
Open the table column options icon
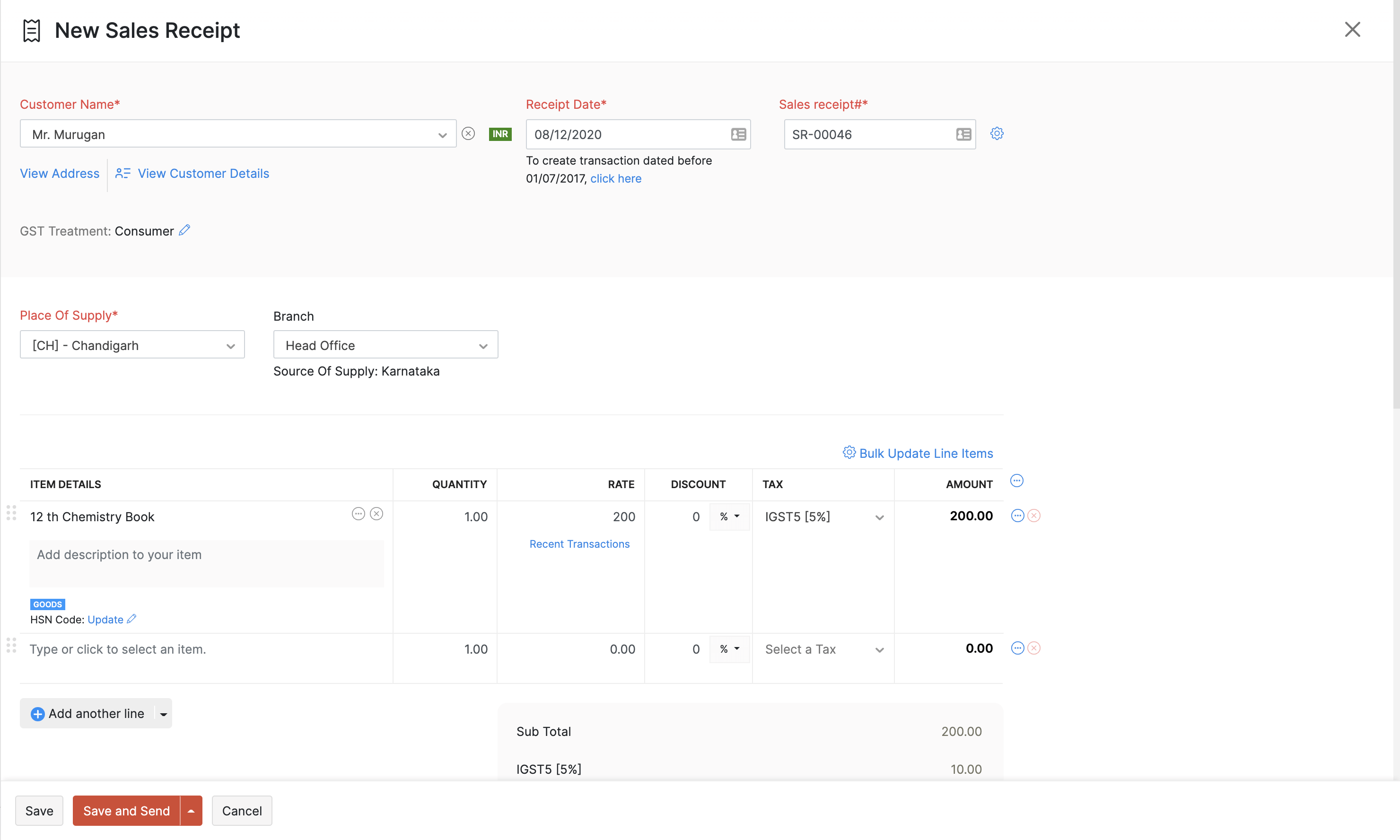click(x=1016, y=481)
